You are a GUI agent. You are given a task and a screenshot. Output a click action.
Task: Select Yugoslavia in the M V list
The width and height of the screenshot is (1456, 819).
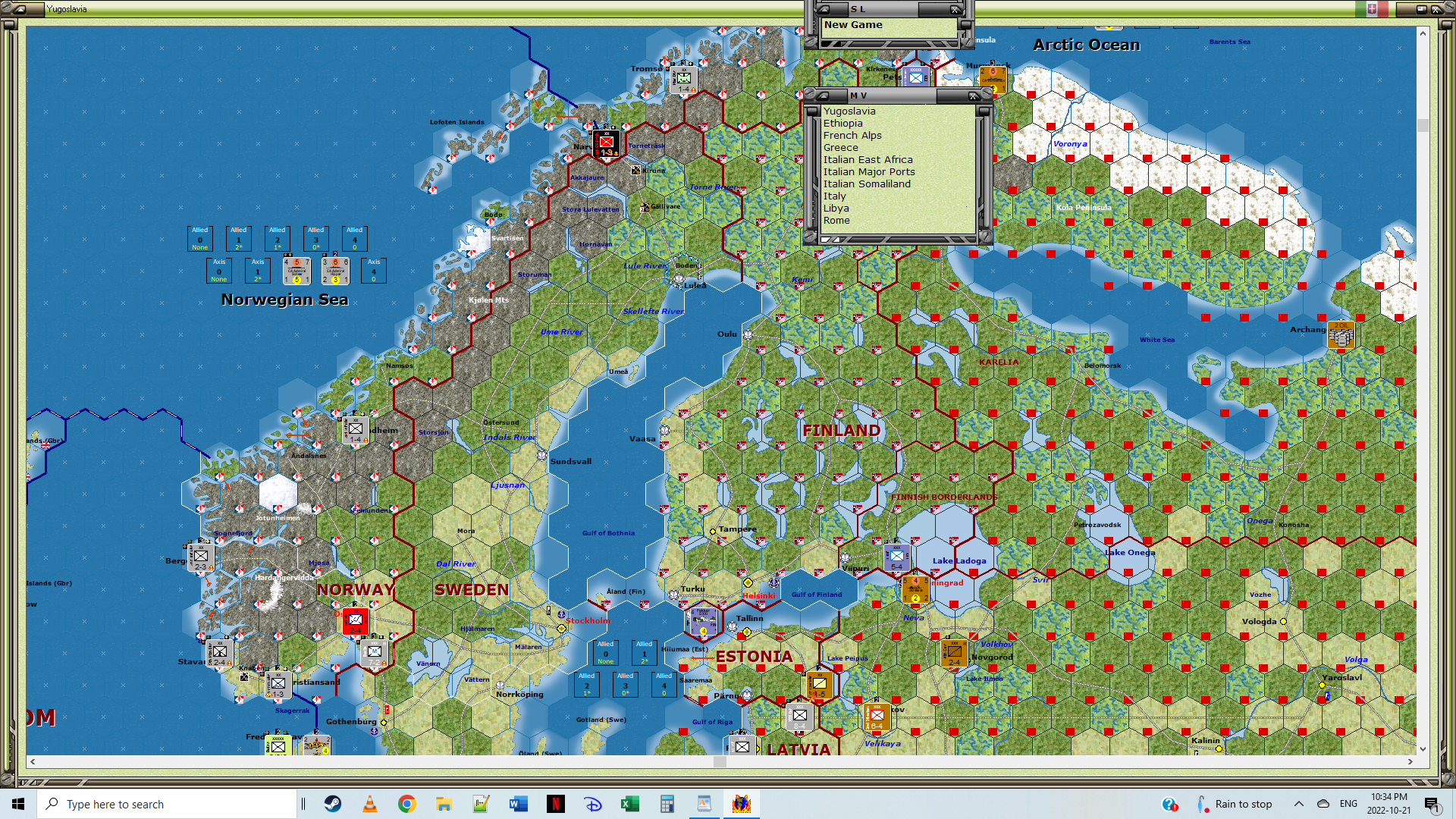tap(849, 111)
